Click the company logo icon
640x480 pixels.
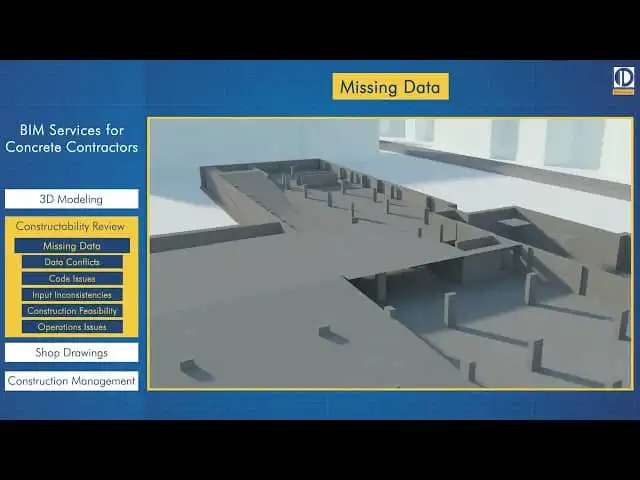pyautogui.click(x=623, y=80)
